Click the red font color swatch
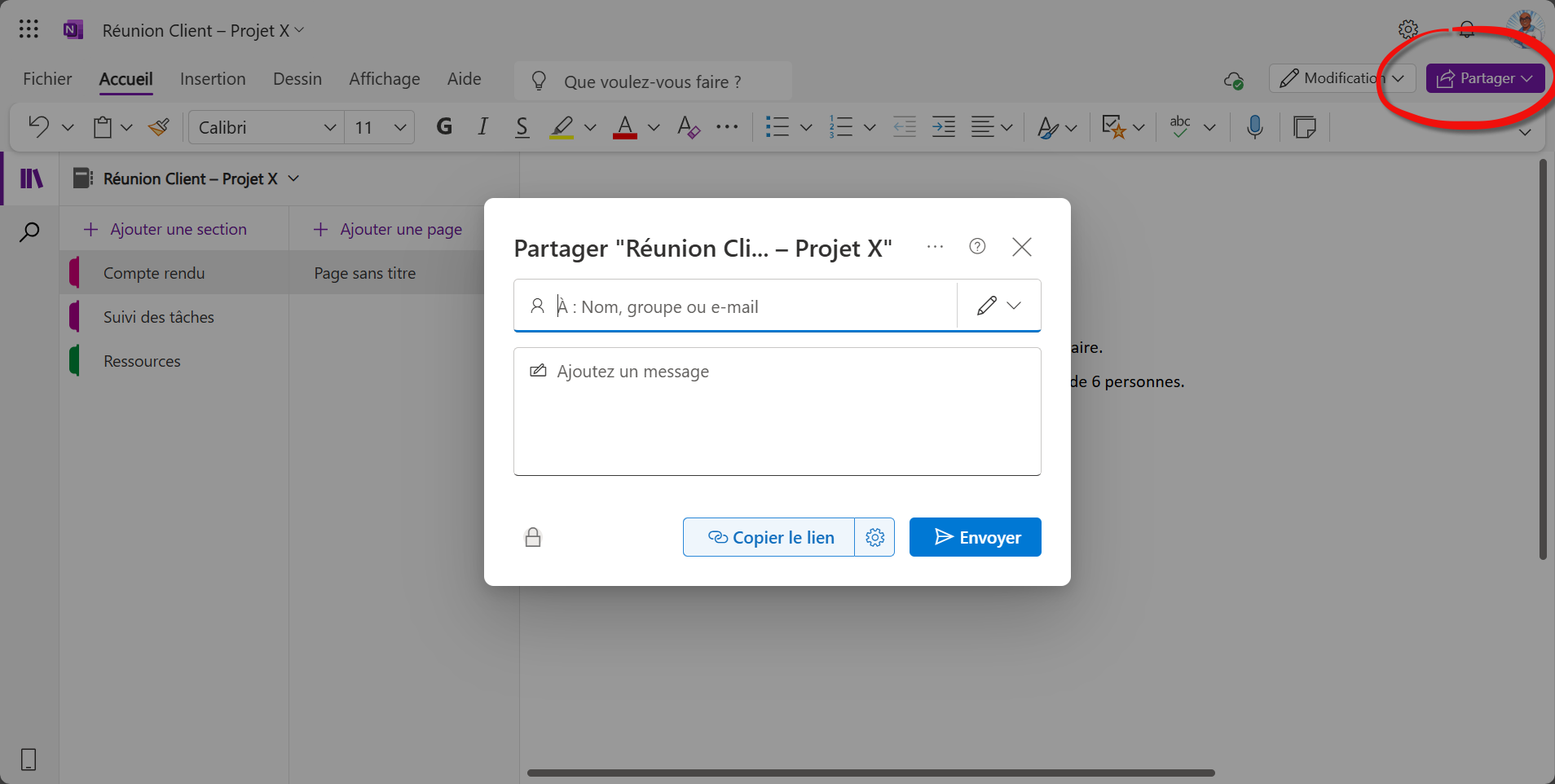The height and width of the screenshot is (784, 1555). (x=625, y=128)
